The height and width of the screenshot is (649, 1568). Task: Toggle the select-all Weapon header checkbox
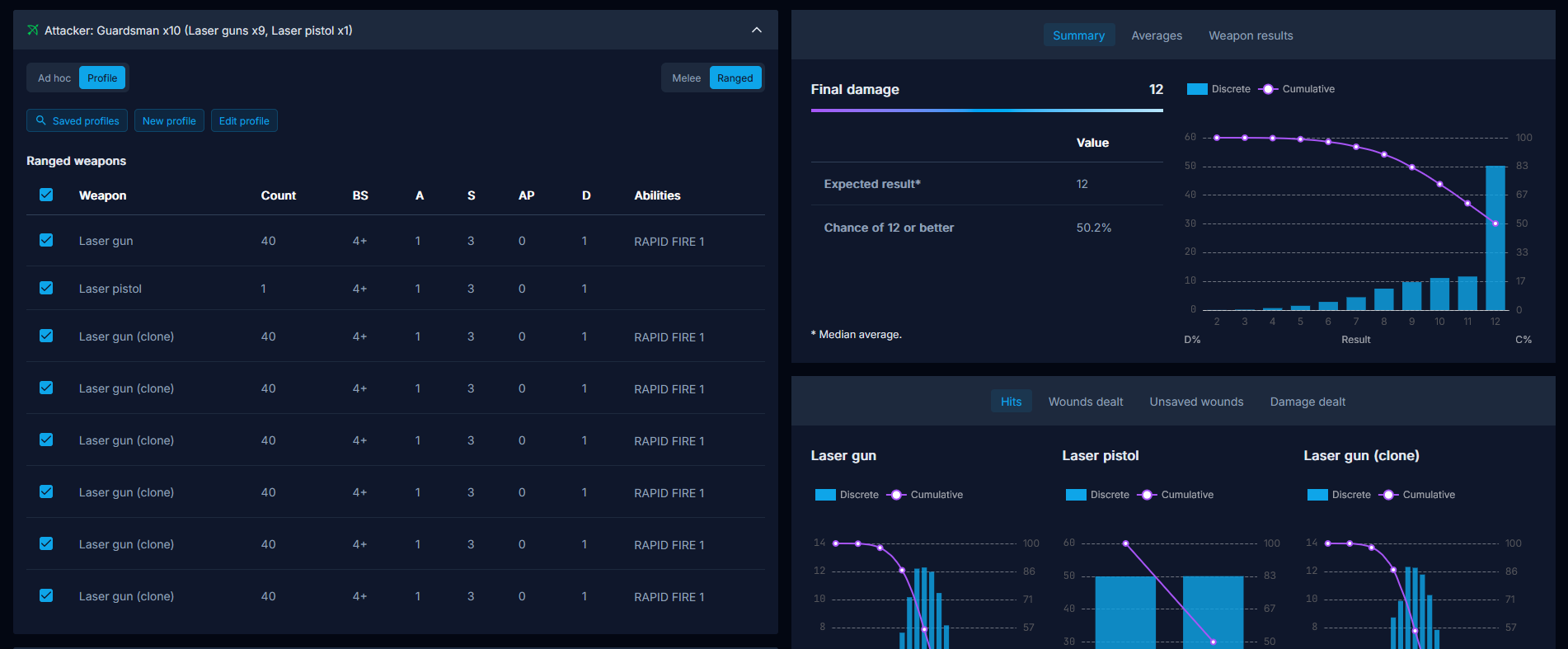[46, 195]
